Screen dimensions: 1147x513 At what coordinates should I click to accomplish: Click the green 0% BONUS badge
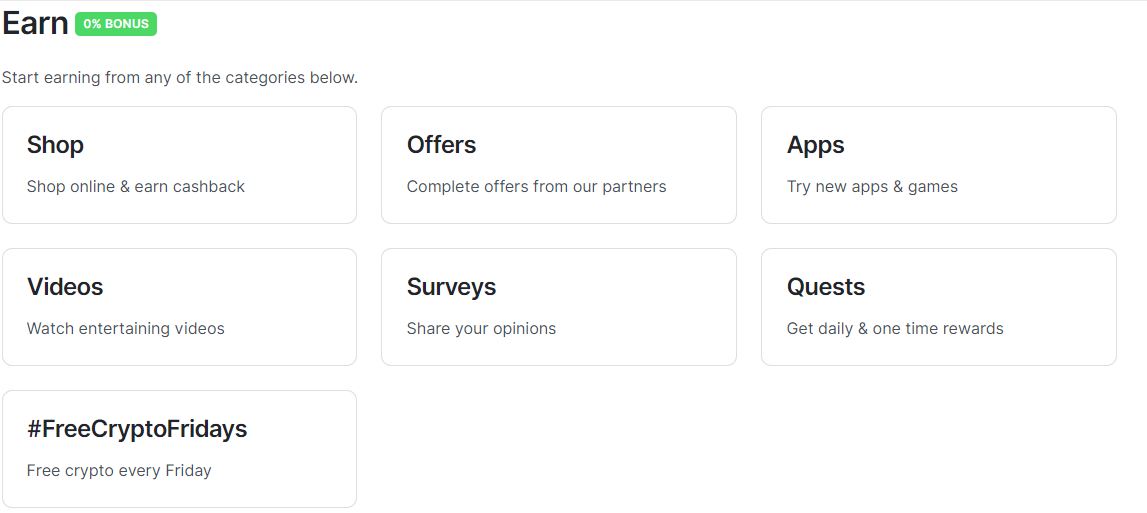click(116, 24)
